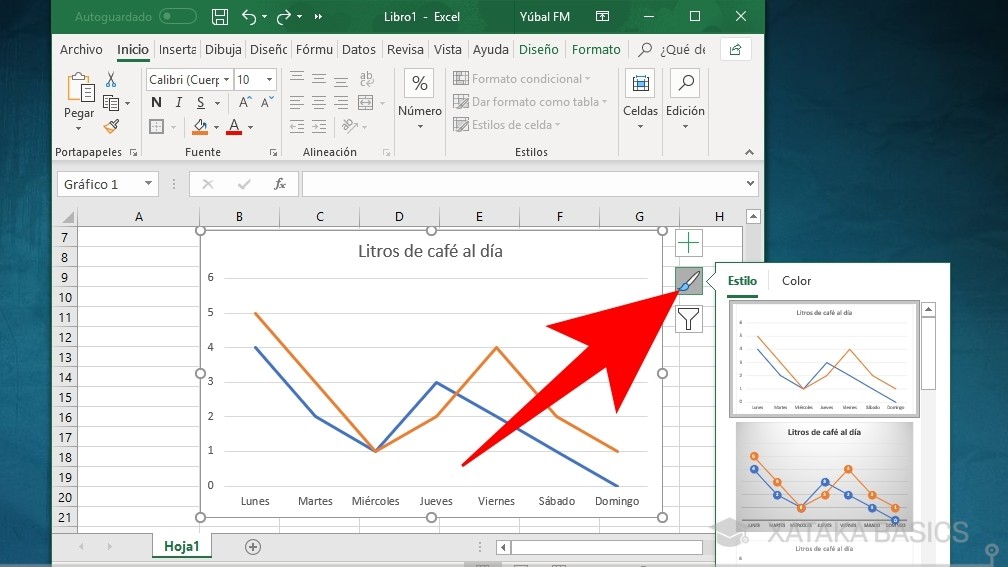The image size is (1008, 567).
Task: Increase indent icon
Action: [319, 127]
